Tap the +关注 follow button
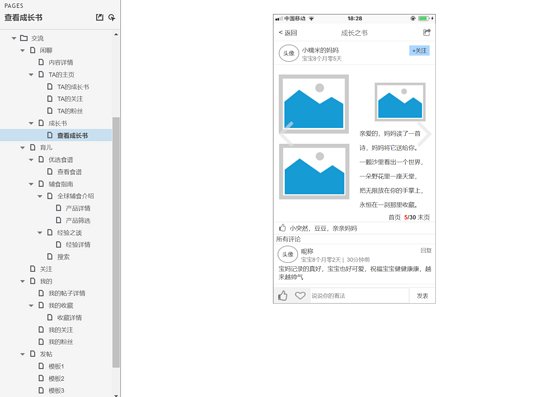The height and width of the screenshot is (397, 550). (x=420, y=51)
